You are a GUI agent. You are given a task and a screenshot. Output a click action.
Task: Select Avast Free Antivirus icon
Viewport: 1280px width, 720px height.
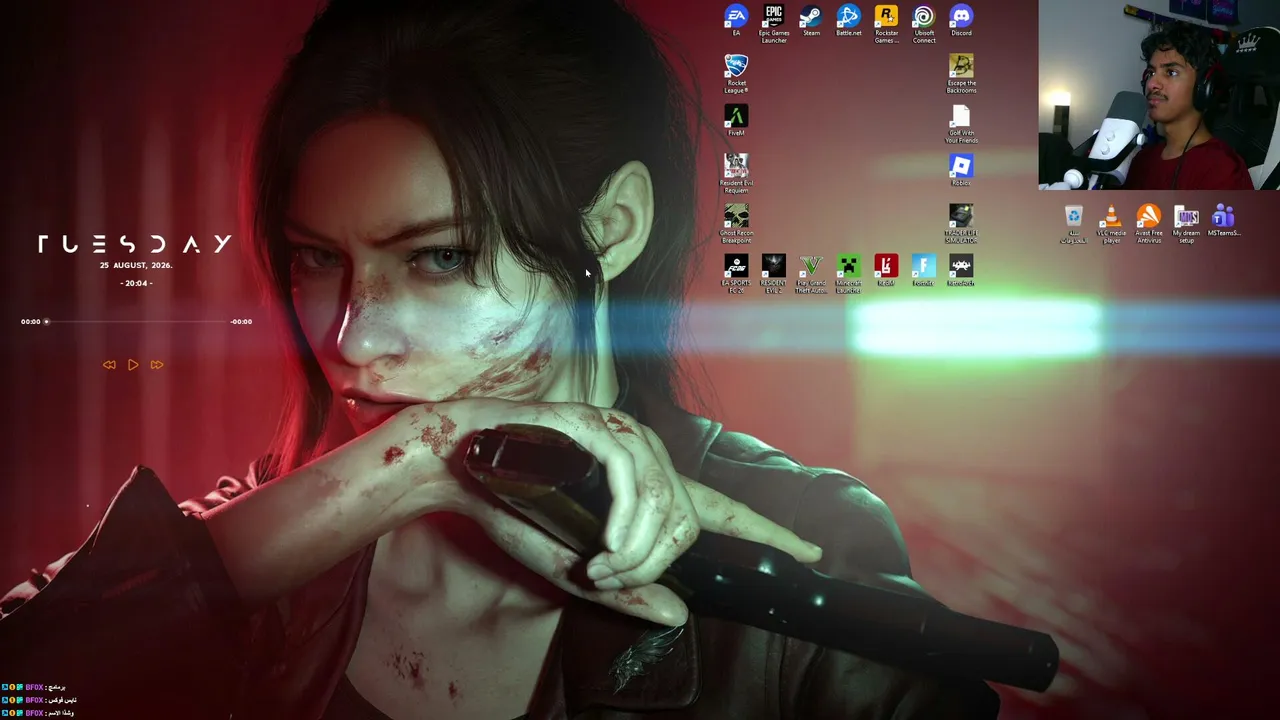tap(1149, 225)
